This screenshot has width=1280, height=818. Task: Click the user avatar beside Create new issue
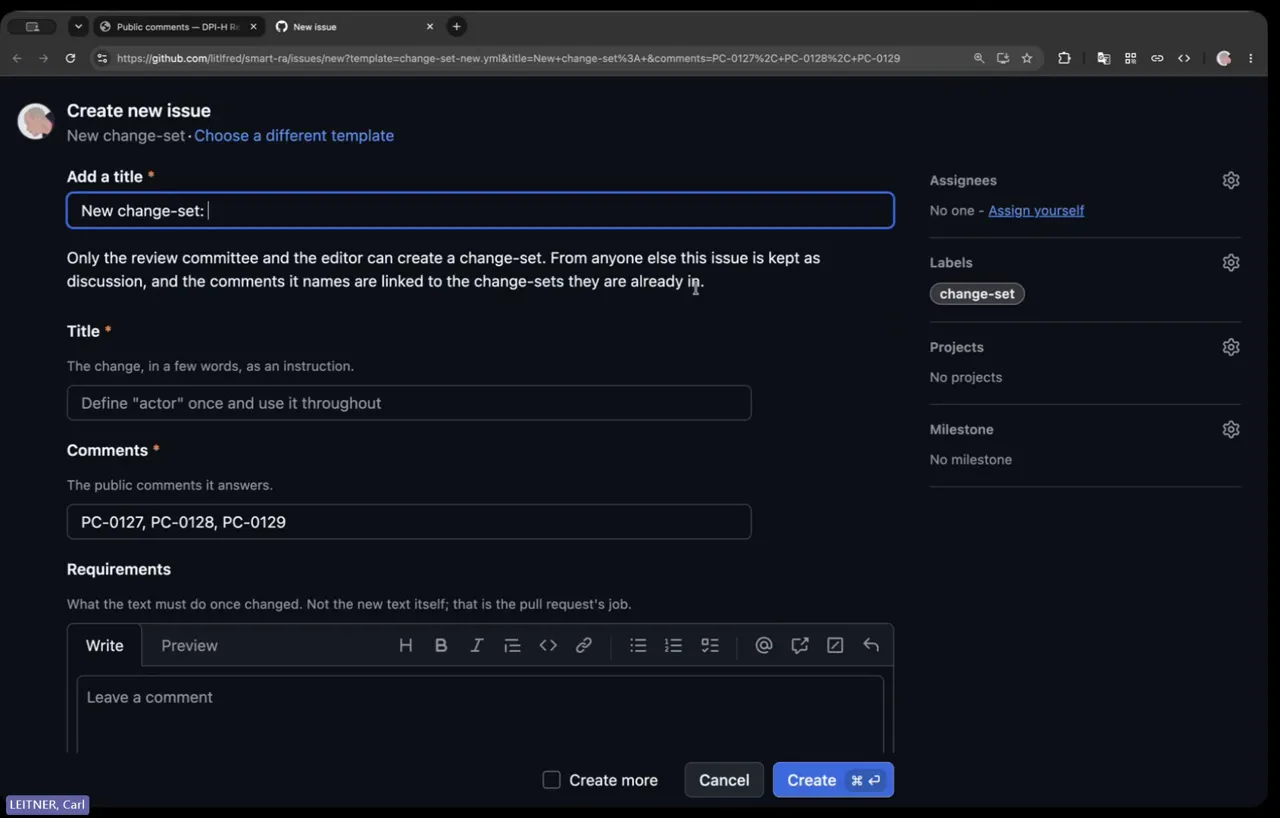[x=35, y=121]
